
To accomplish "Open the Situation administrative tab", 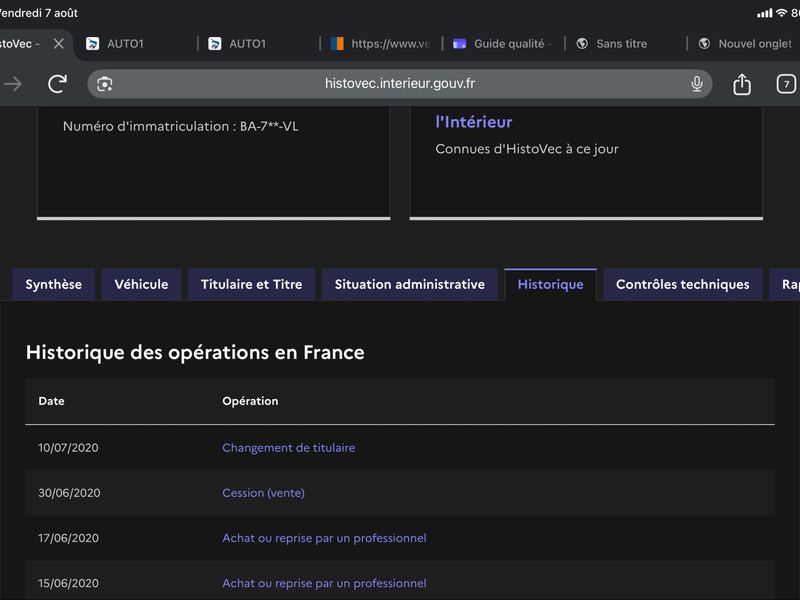I will [410, 284].
